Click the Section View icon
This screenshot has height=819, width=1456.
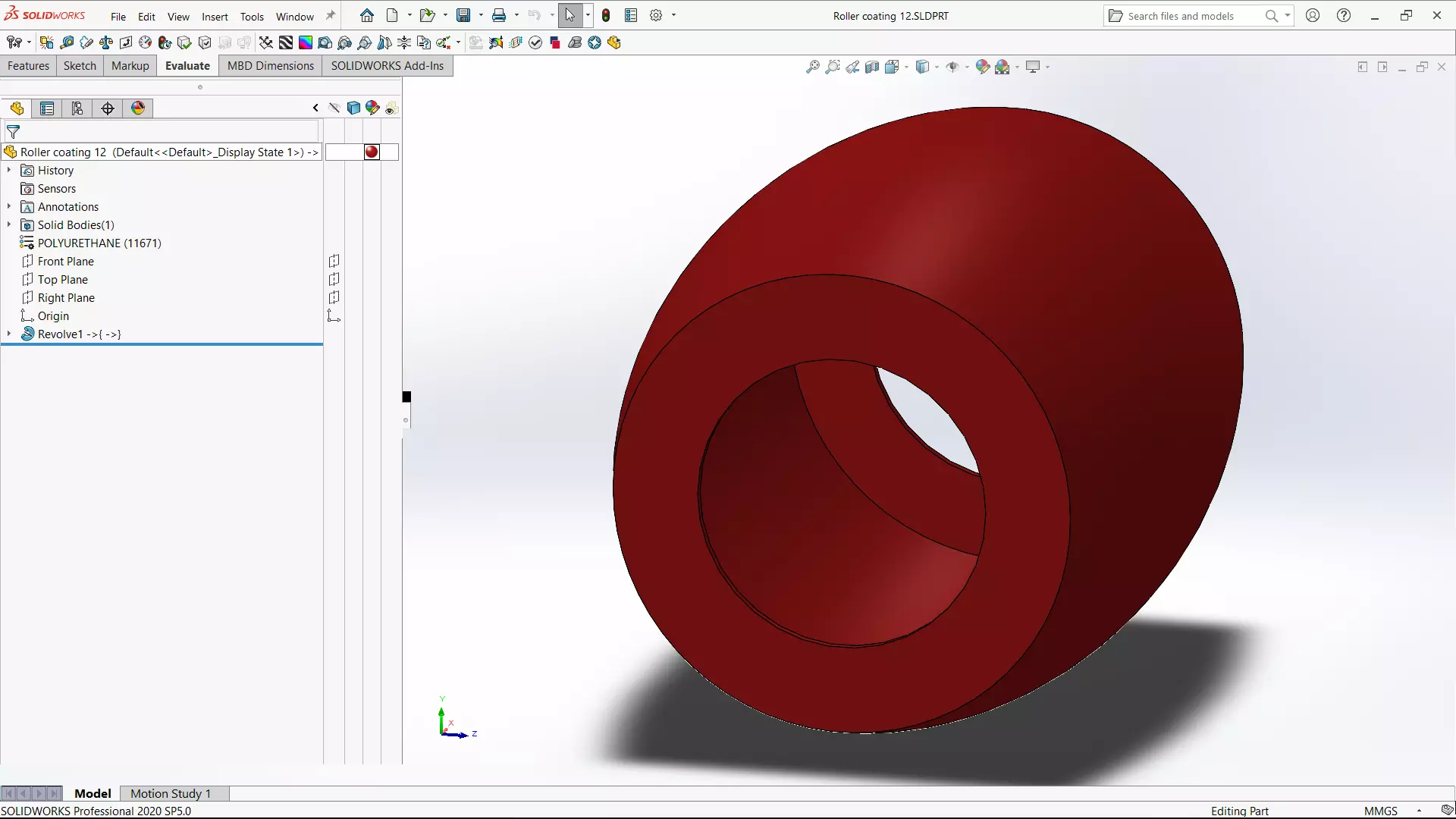click(872, 67)
